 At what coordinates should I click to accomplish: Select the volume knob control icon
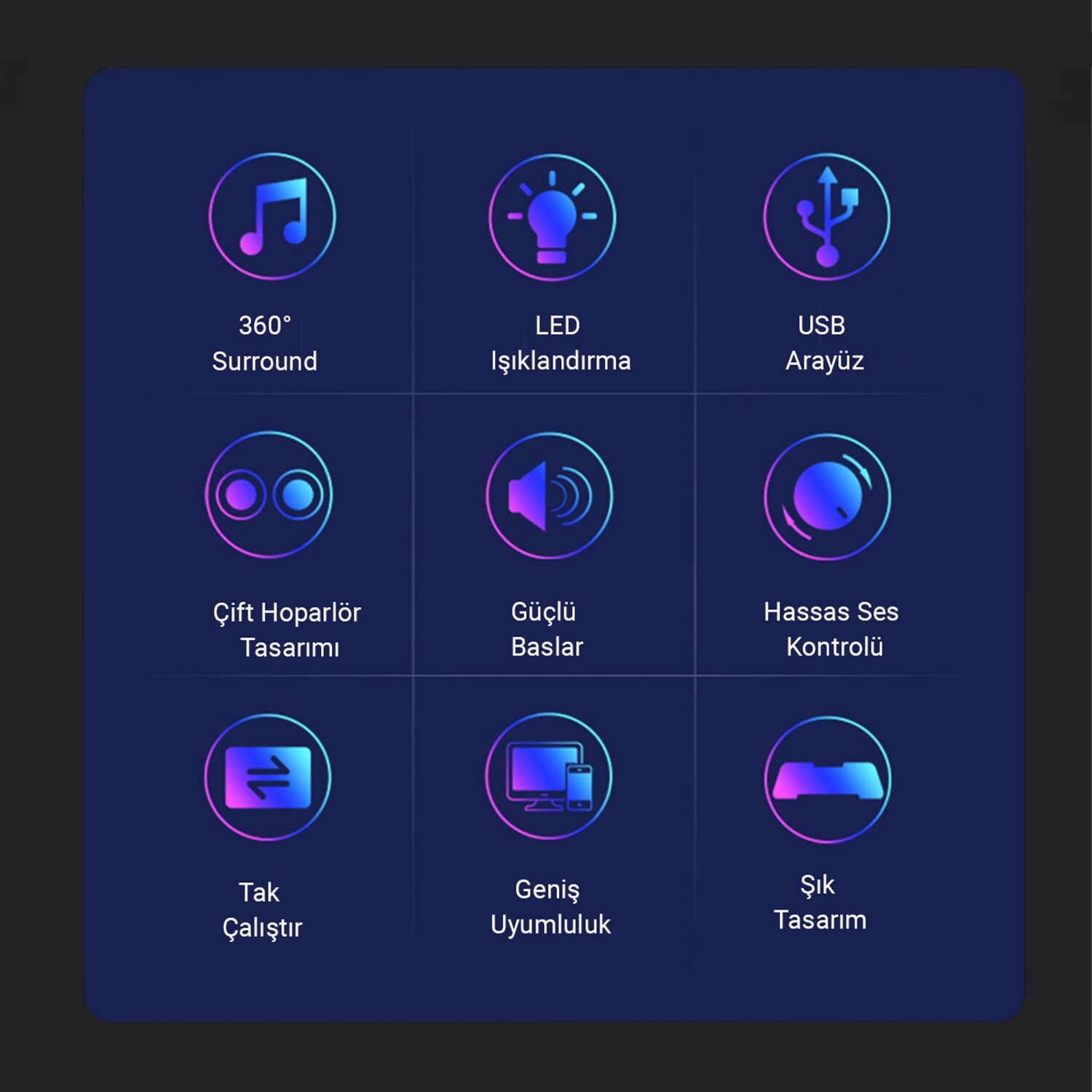pyautogui.click(x=828, y=496)
